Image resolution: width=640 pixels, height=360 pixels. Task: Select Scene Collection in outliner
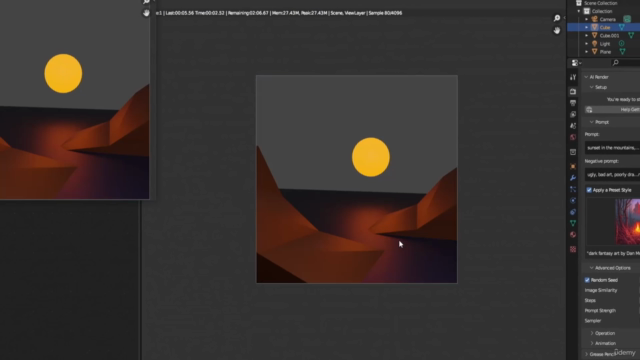pos(600,3)
